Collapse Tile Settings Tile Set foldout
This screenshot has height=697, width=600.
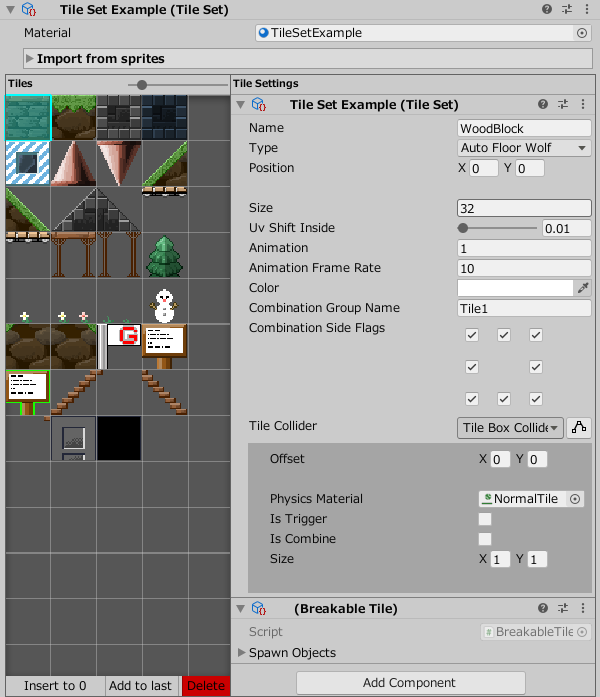click(240, 104)
